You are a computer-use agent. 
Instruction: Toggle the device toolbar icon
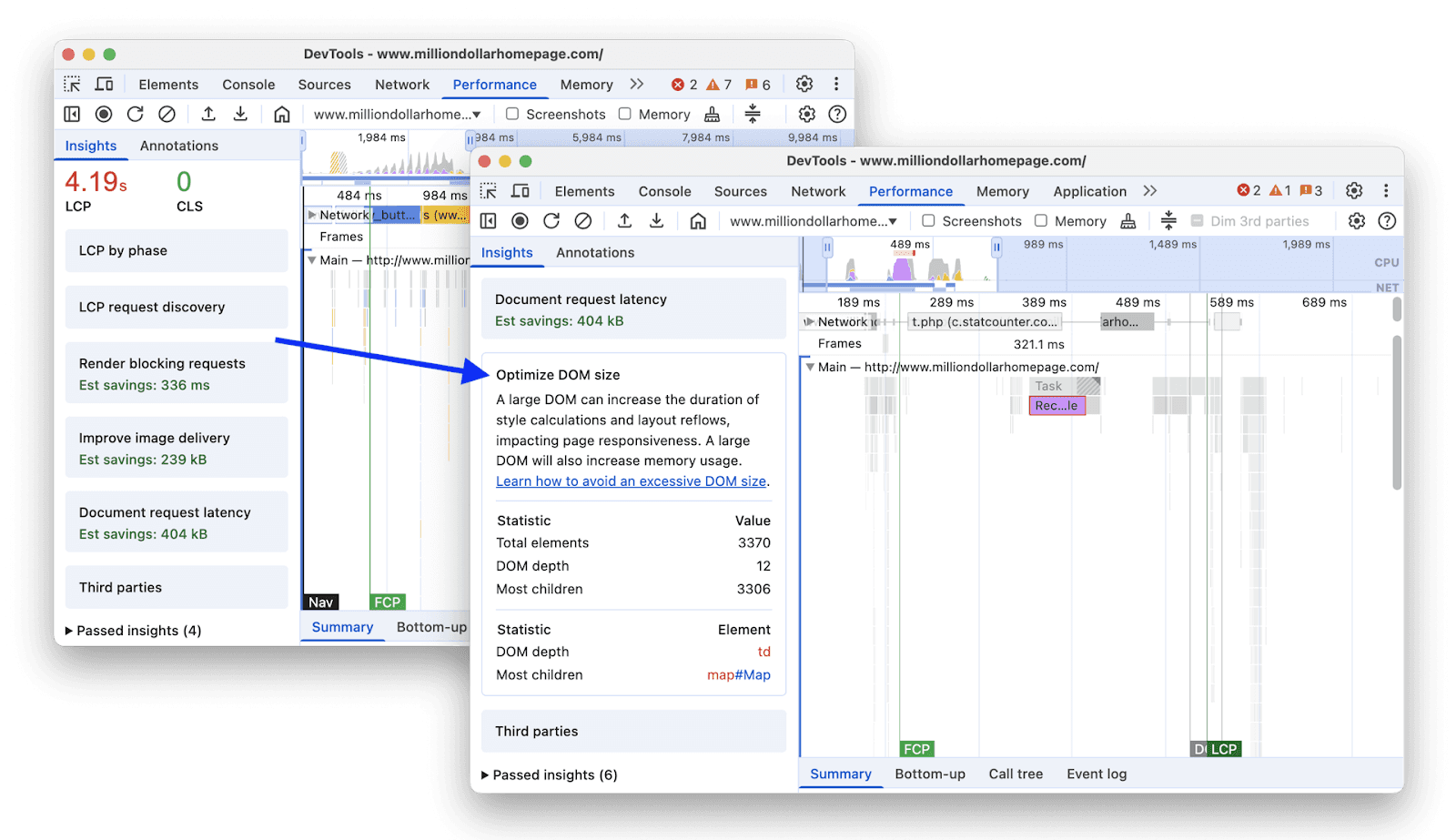521,191
